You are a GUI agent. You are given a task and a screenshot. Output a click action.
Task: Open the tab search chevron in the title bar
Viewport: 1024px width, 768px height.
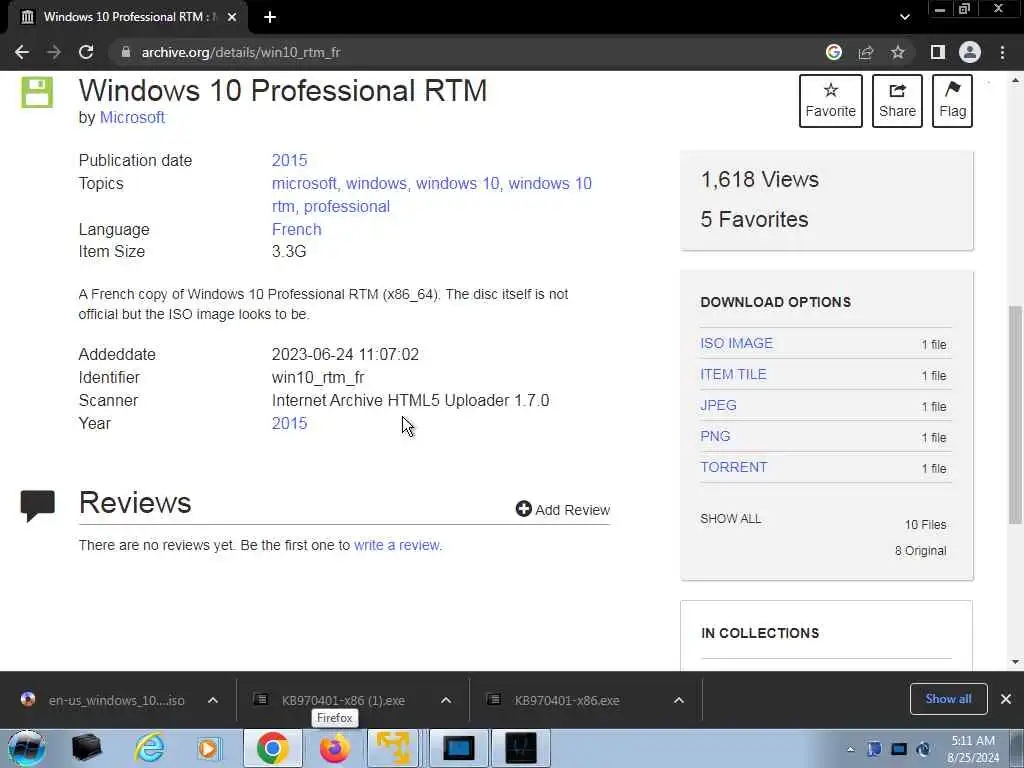[904, 17]
